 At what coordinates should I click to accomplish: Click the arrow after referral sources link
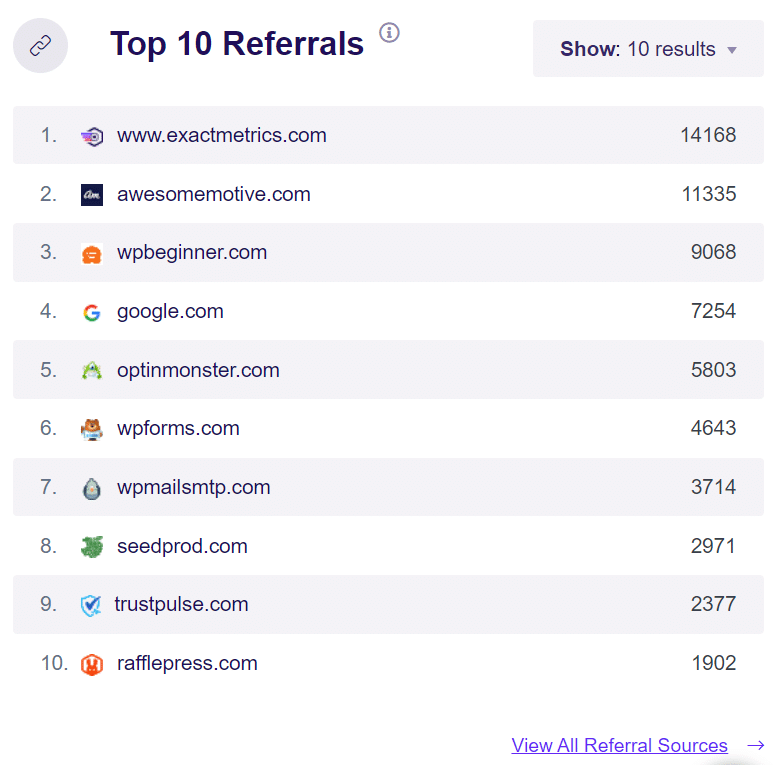click(756, 746)
